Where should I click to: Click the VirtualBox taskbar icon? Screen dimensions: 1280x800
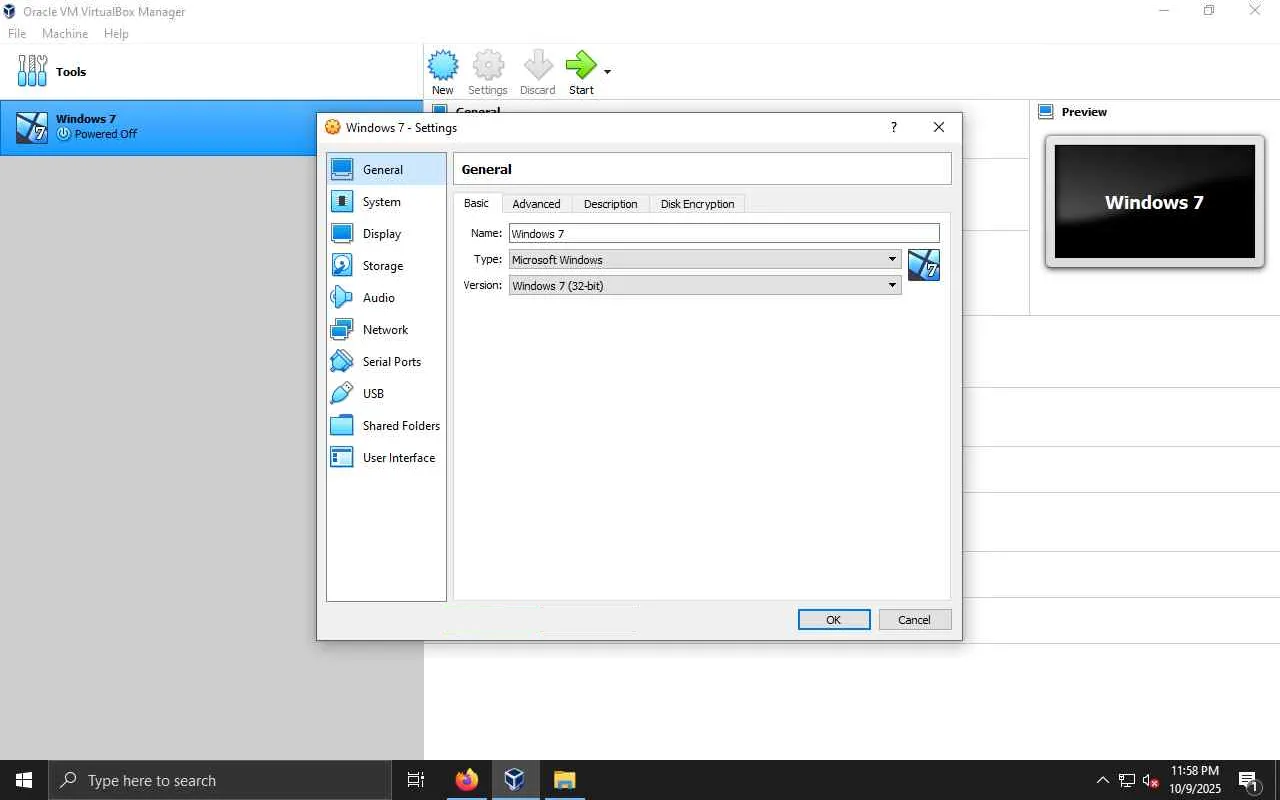pyautogui.click(x=515, y=780)
